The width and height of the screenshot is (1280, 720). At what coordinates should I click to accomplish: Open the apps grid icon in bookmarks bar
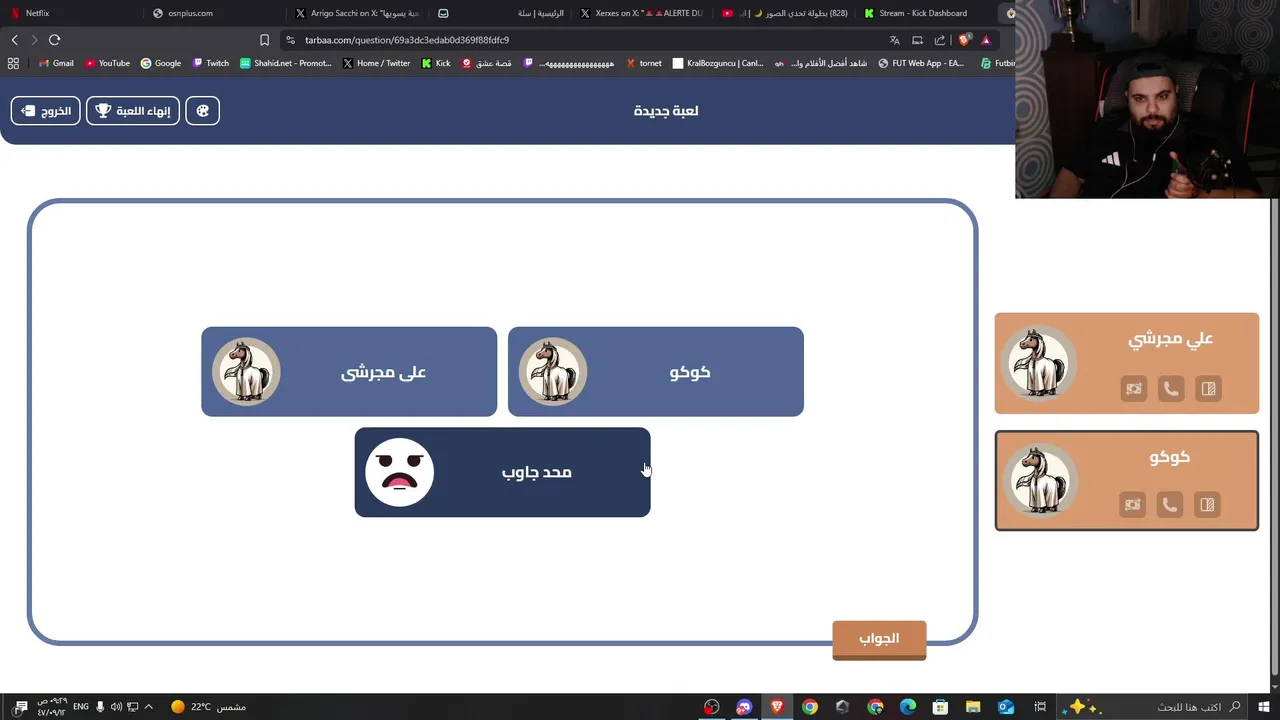point(13,63)
